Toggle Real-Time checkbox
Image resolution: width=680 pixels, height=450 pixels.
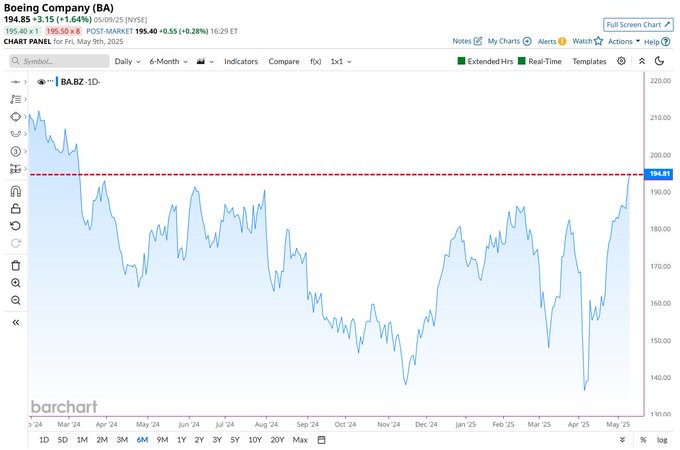522,61
